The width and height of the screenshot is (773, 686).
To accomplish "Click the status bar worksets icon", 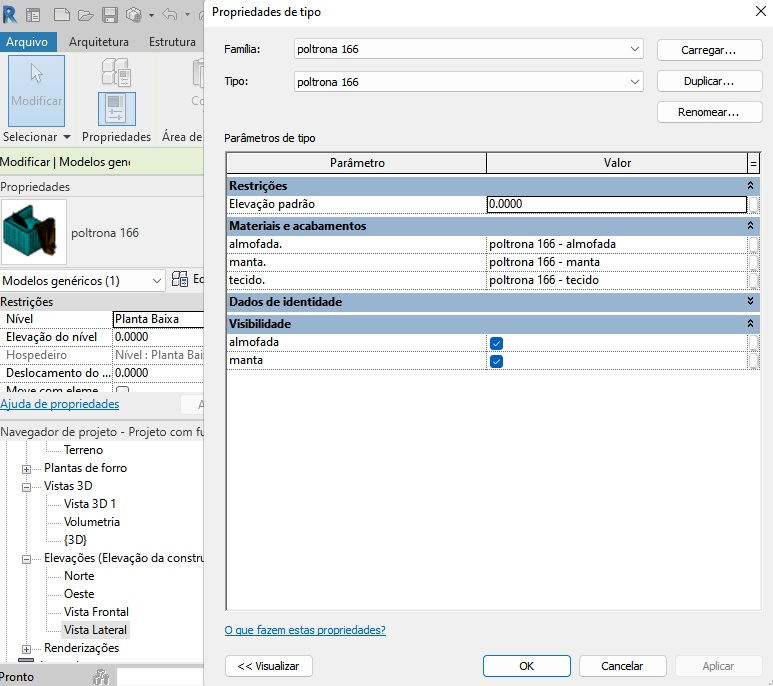I will [x=101, y=677].
